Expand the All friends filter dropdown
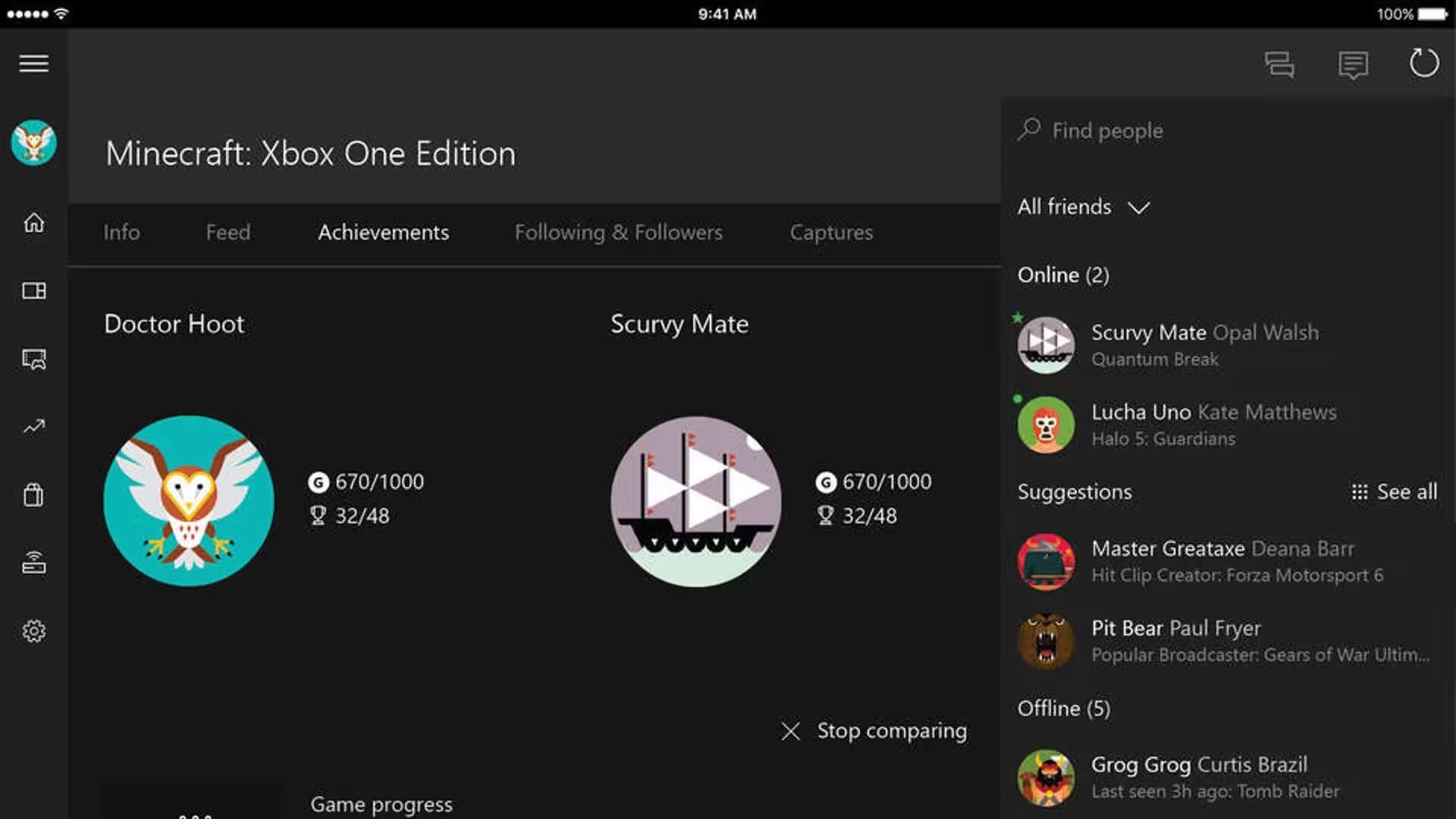Screen dimensions: 1456x819 (1084, 207)
